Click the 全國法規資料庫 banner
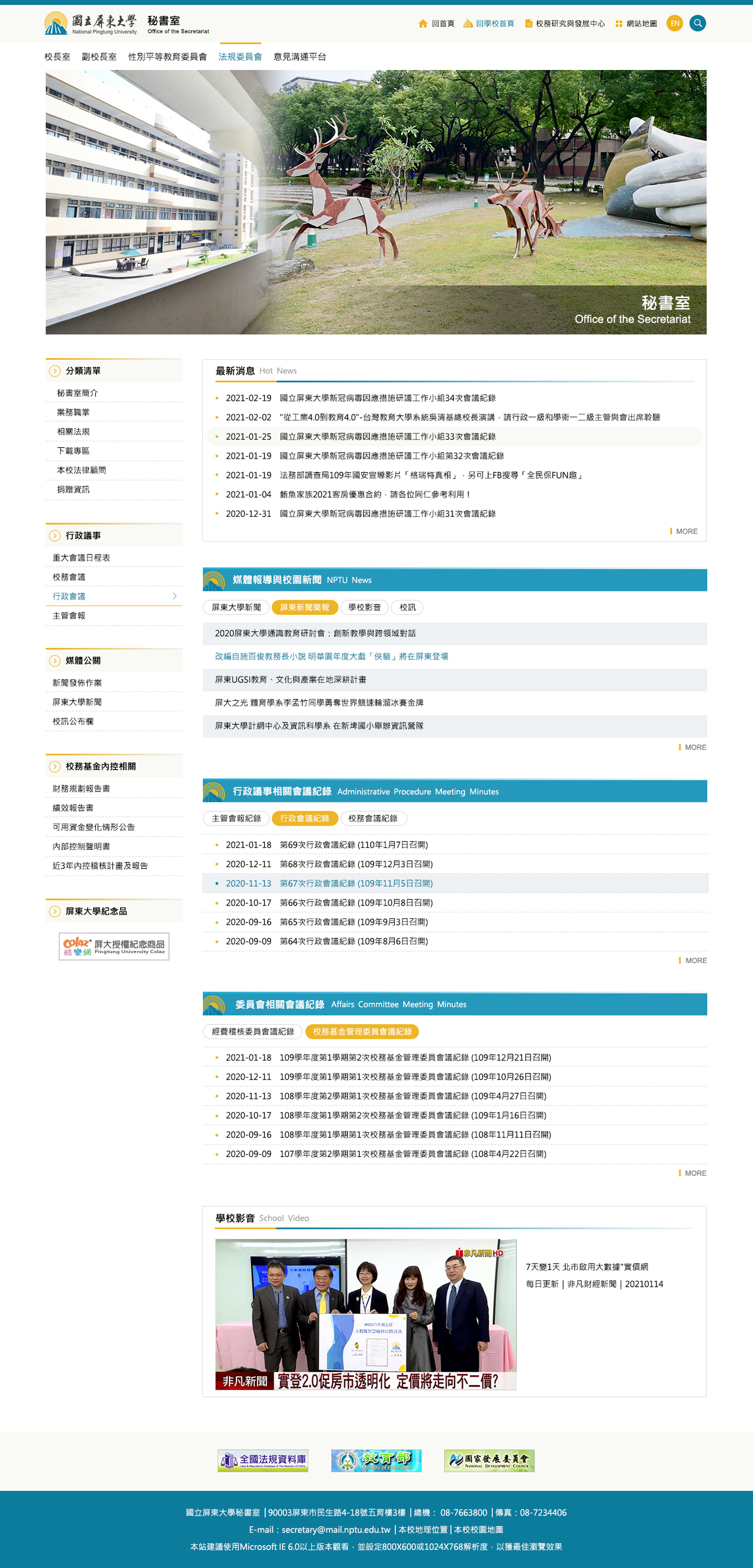This screenshot has height=1568, width=753. (262, 1461)
